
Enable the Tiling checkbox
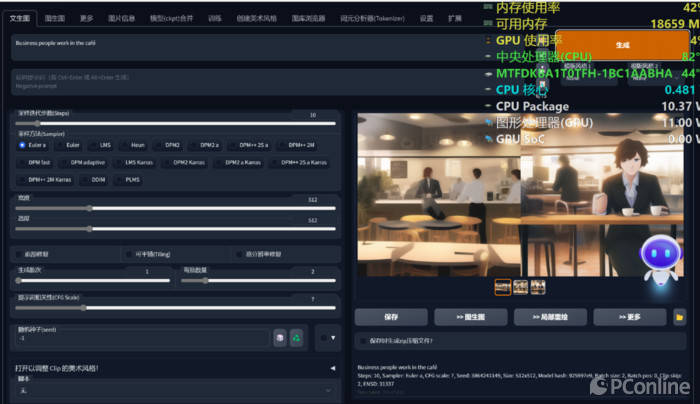(x=128, y=253)
